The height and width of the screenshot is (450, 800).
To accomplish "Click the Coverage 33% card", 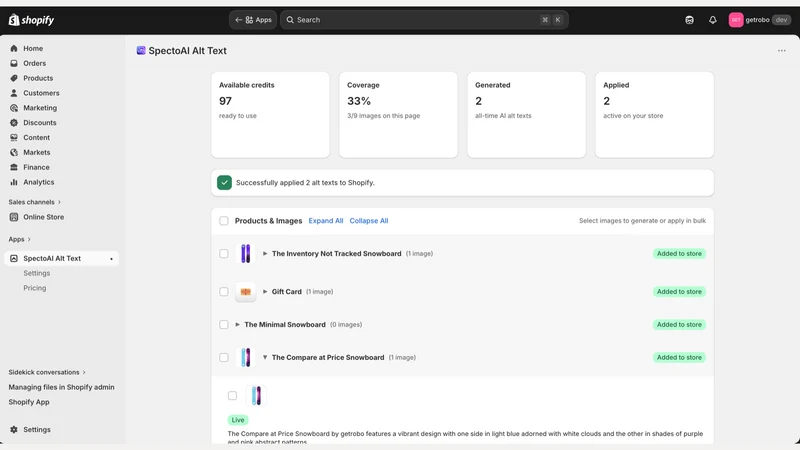I will [398, 115].
